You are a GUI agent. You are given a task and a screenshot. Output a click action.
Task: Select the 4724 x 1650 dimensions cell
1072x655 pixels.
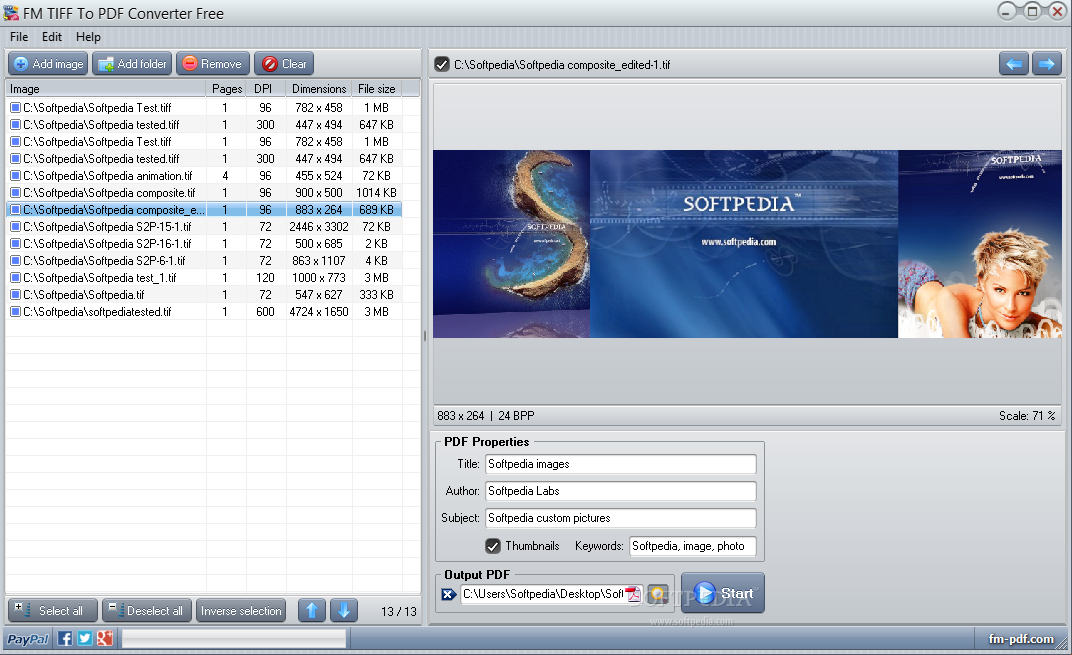pyautogui.click(x=319, y=312)
